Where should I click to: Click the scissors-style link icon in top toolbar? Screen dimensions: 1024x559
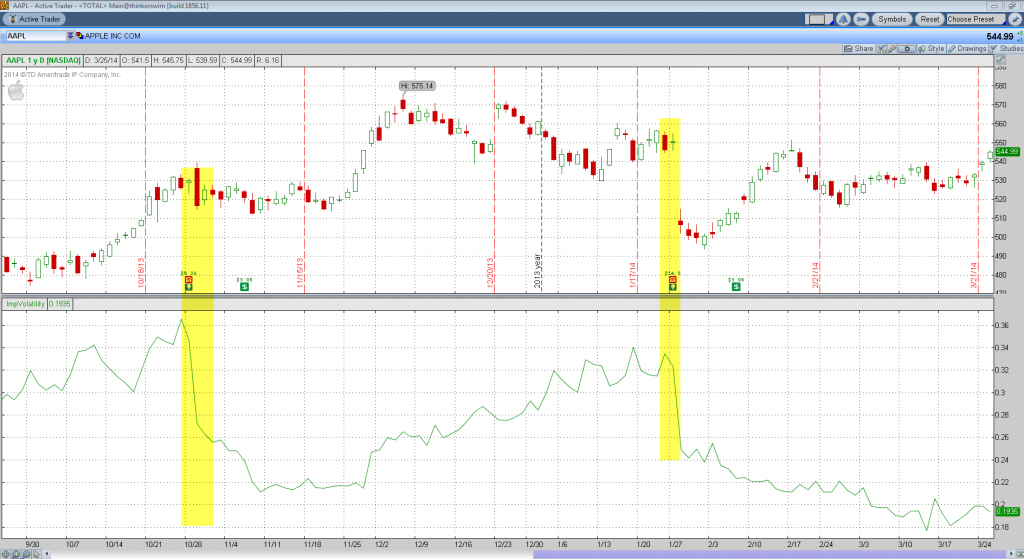click(861, 19)
